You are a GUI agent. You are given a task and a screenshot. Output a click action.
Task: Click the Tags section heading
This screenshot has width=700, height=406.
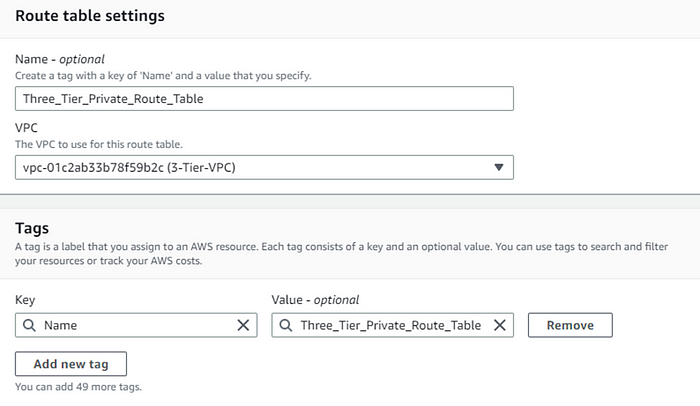32,228
